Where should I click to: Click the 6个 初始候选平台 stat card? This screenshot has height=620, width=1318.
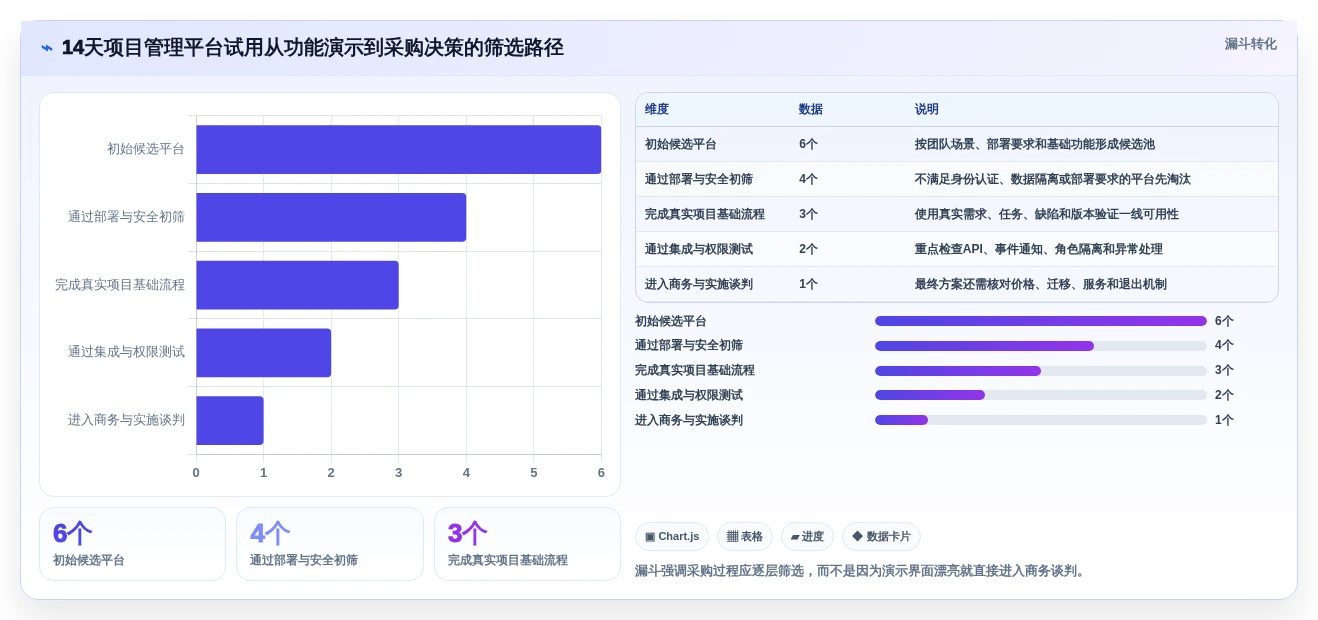pyautogui.click(x=132, y=544)
